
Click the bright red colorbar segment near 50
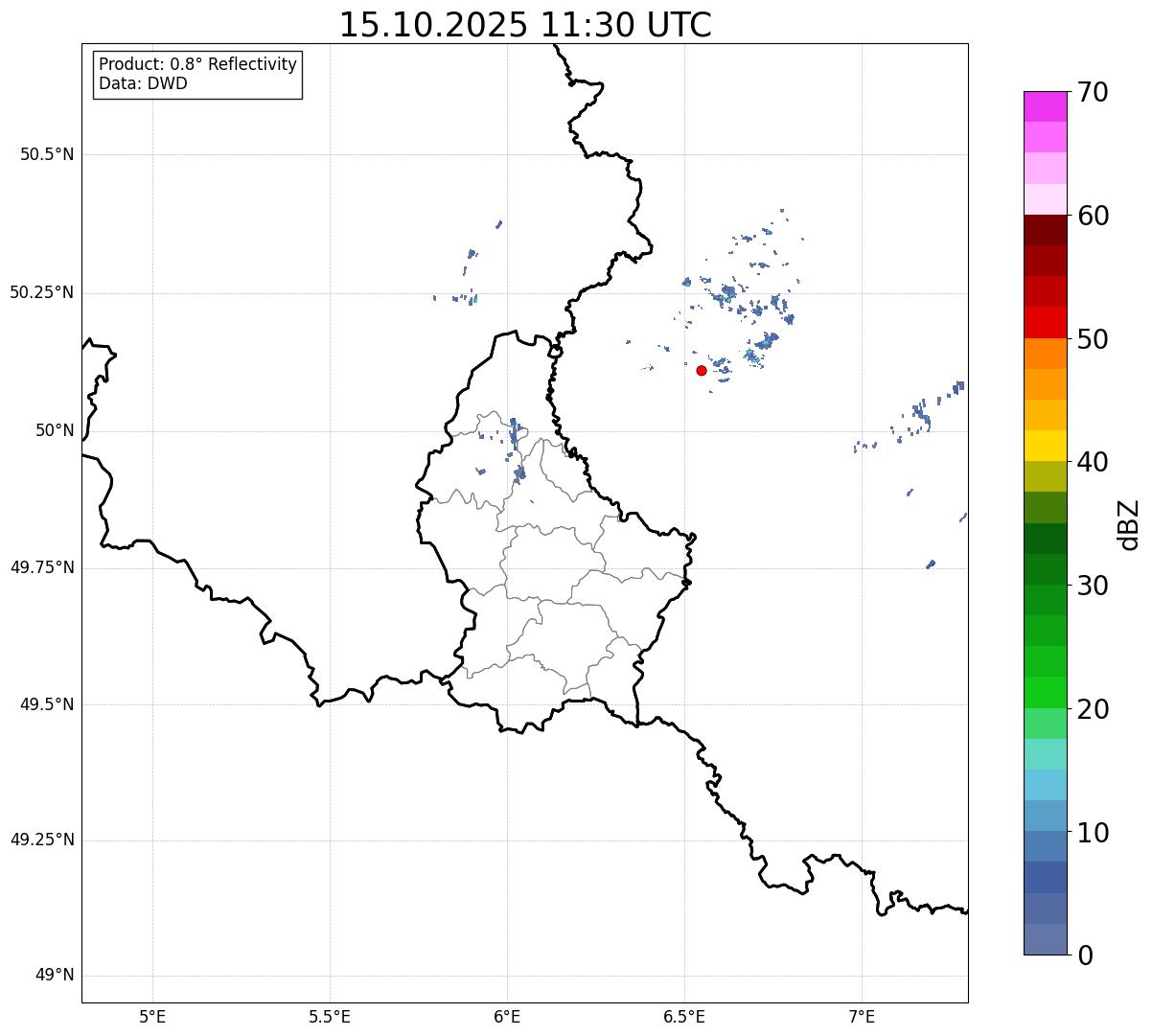click(x=1045, y=322)
